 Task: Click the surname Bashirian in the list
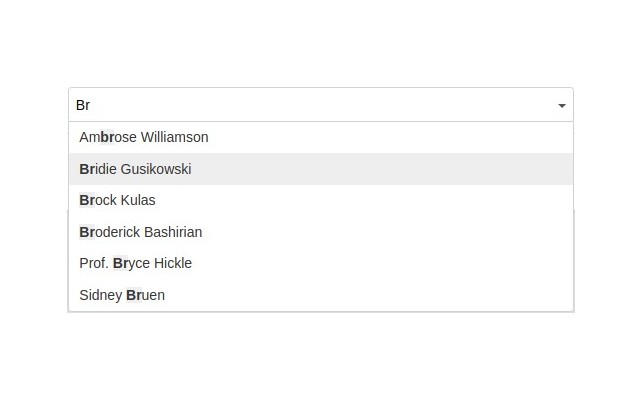(173, 232)
